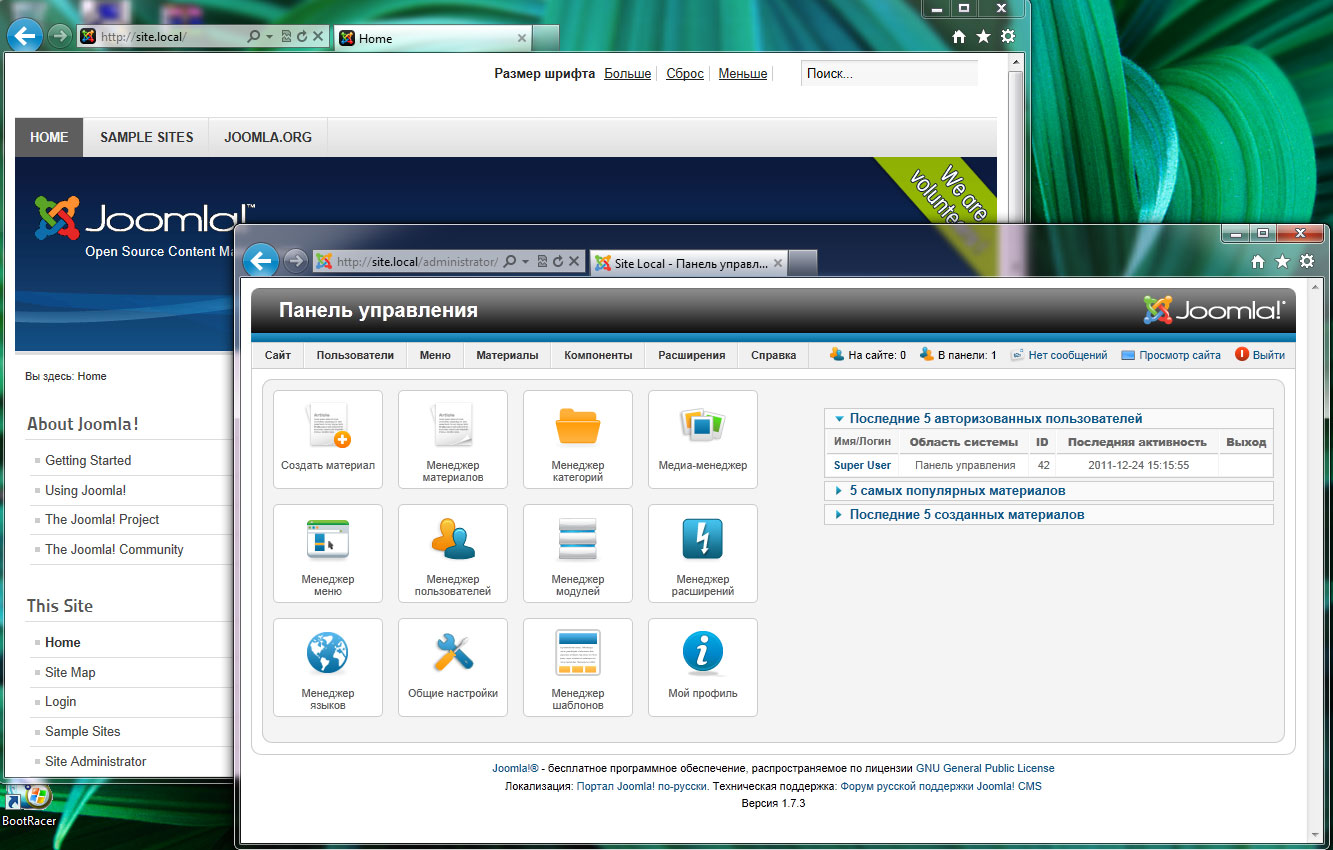Image resolution: width=1333 pixels, height=850 pixels.
Task: Open favorites star in Home browser window
Action: [983, 37]
